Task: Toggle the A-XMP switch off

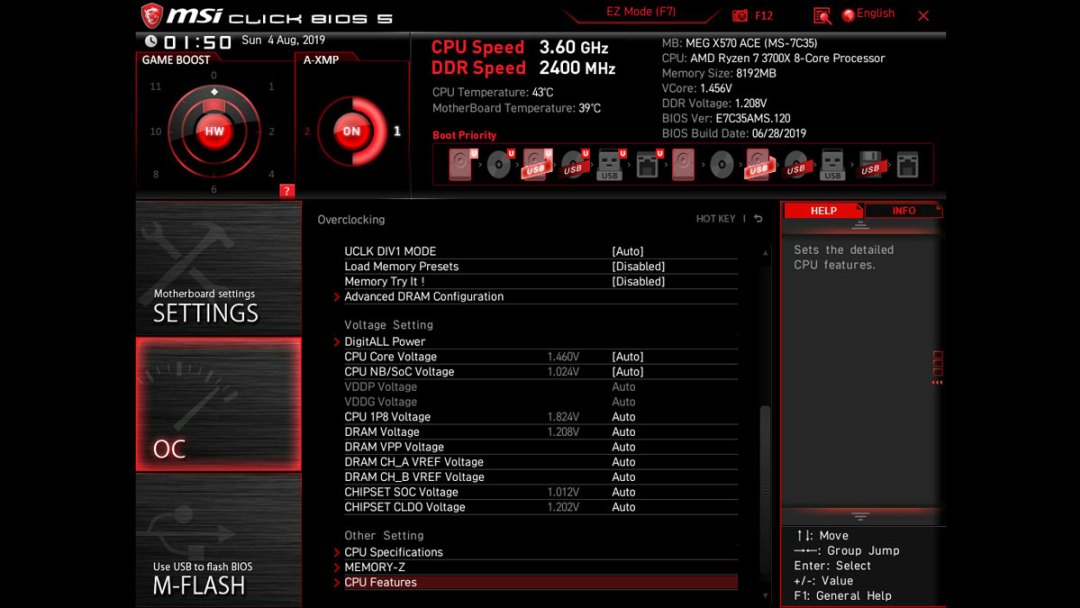Action: pyautogui.click(x=352, y=130)
